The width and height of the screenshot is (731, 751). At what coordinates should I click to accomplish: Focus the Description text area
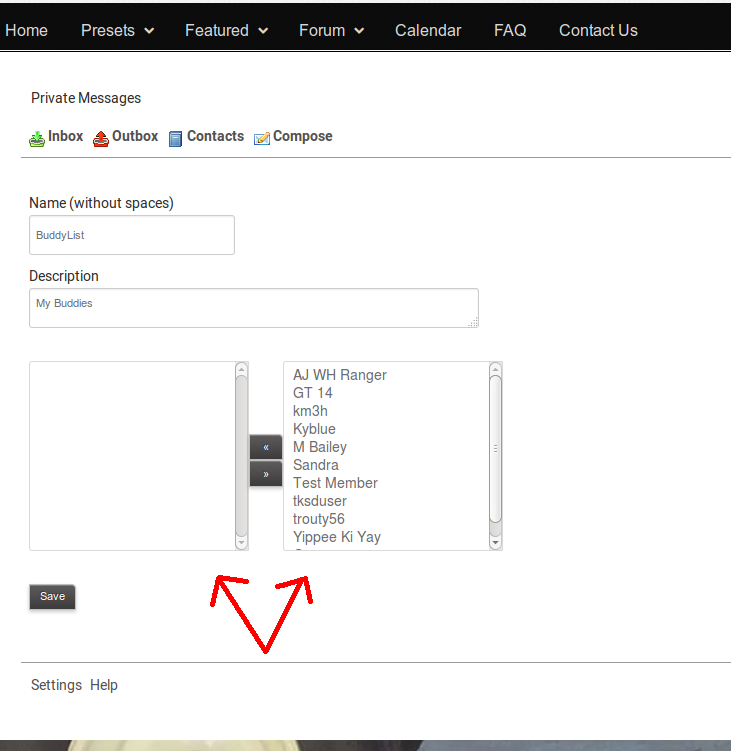(253, 308)
